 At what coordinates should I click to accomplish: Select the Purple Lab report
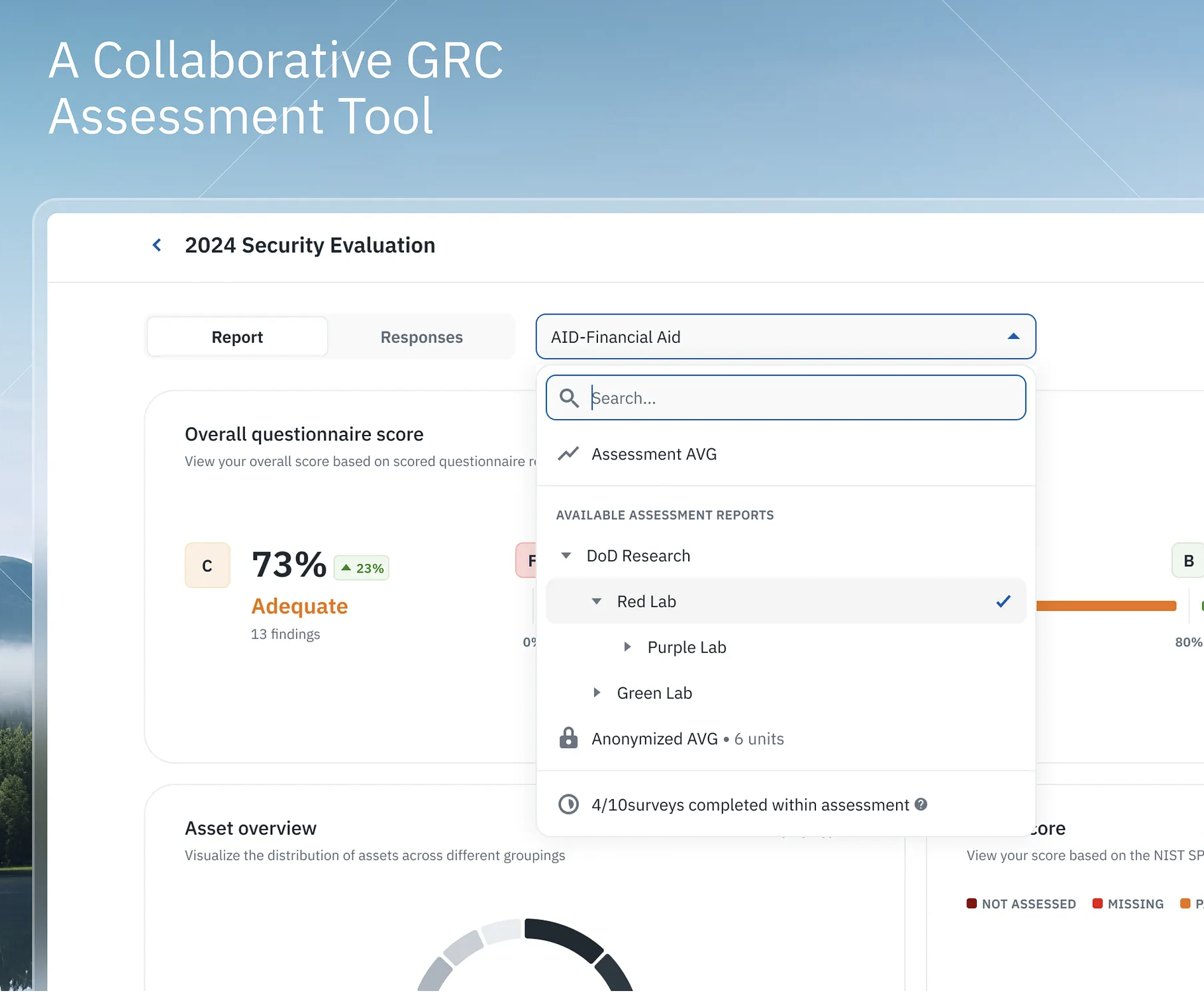coord(785,647)
